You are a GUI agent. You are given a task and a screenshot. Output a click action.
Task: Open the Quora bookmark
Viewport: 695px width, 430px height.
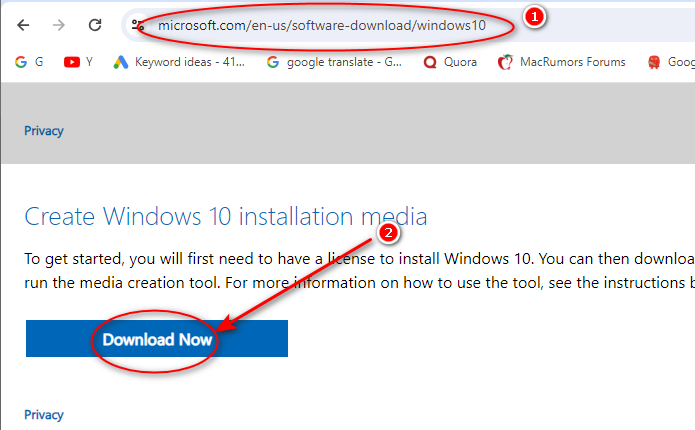click(450, 62)
